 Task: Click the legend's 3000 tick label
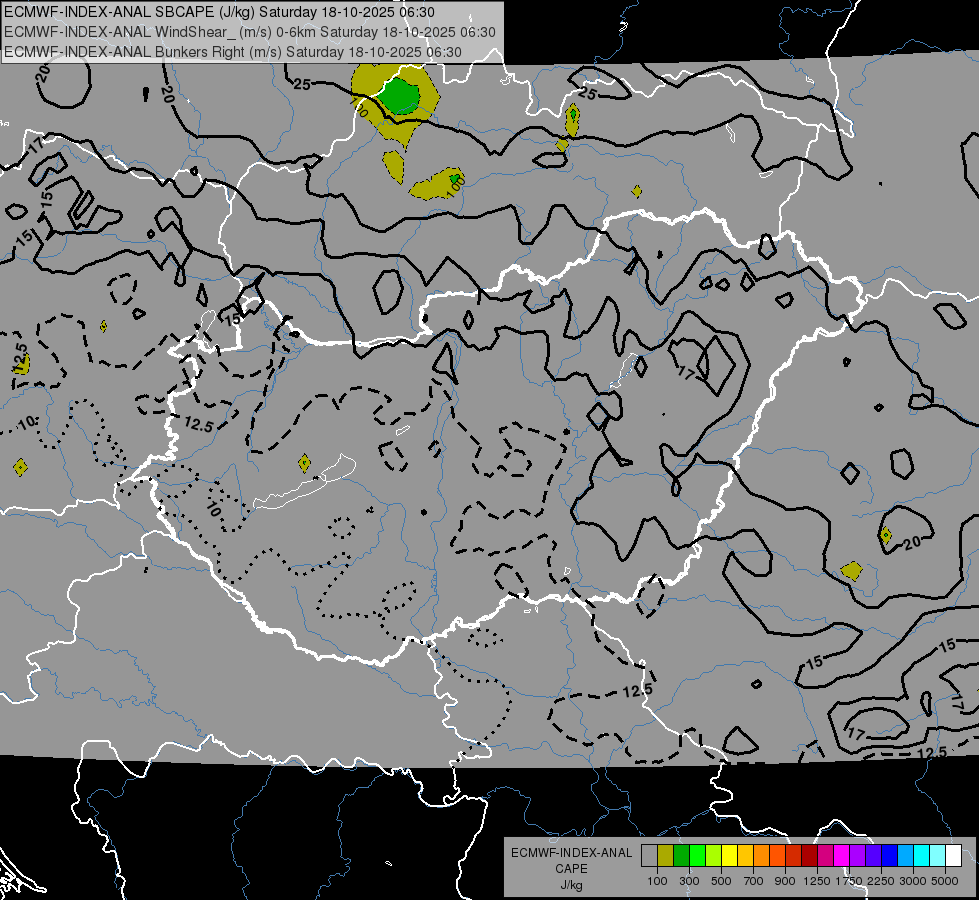pyautogui.click(x=913, y=881)
